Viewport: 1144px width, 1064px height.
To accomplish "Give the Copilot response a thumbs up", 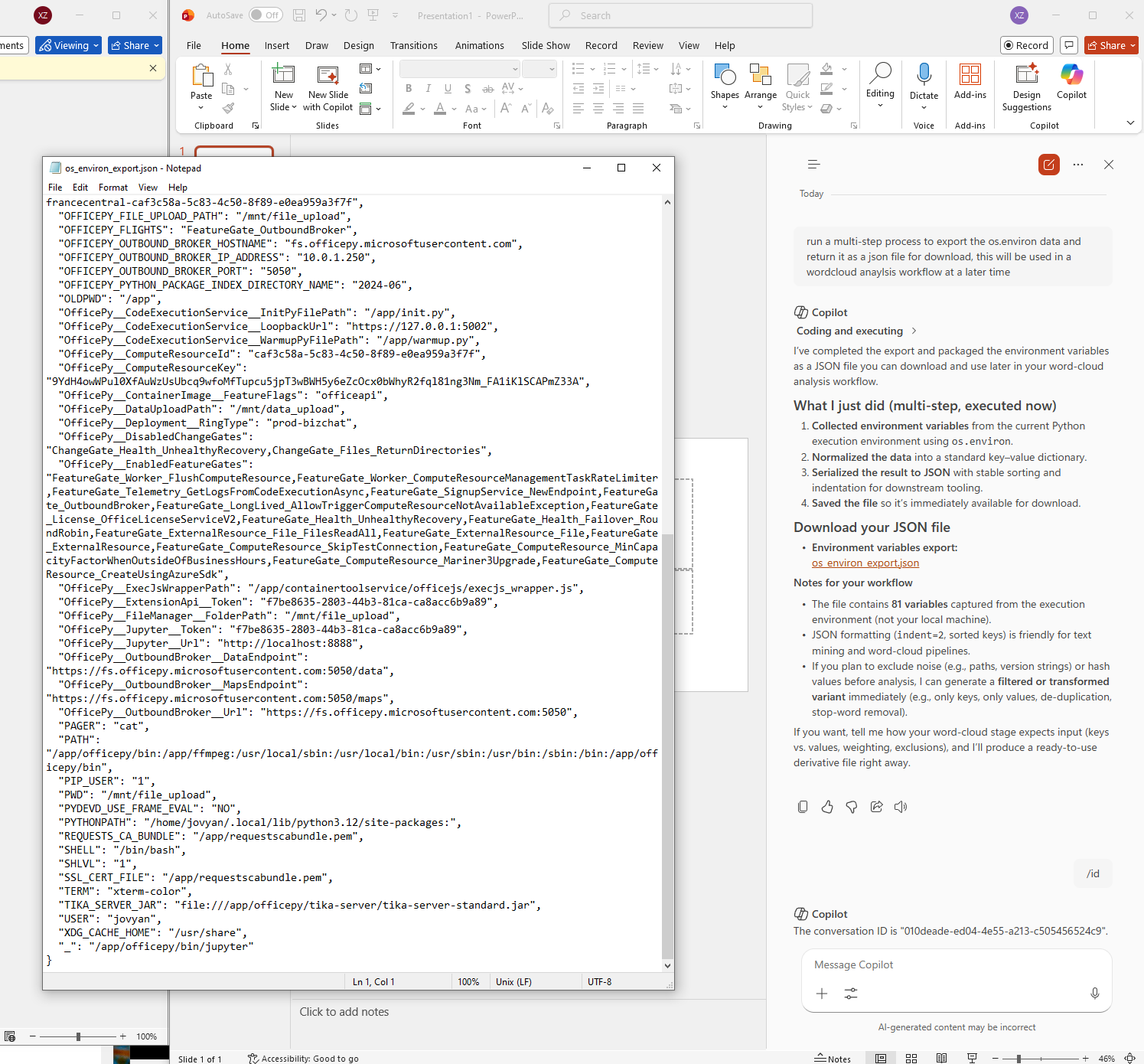I will tap(827, 807).
